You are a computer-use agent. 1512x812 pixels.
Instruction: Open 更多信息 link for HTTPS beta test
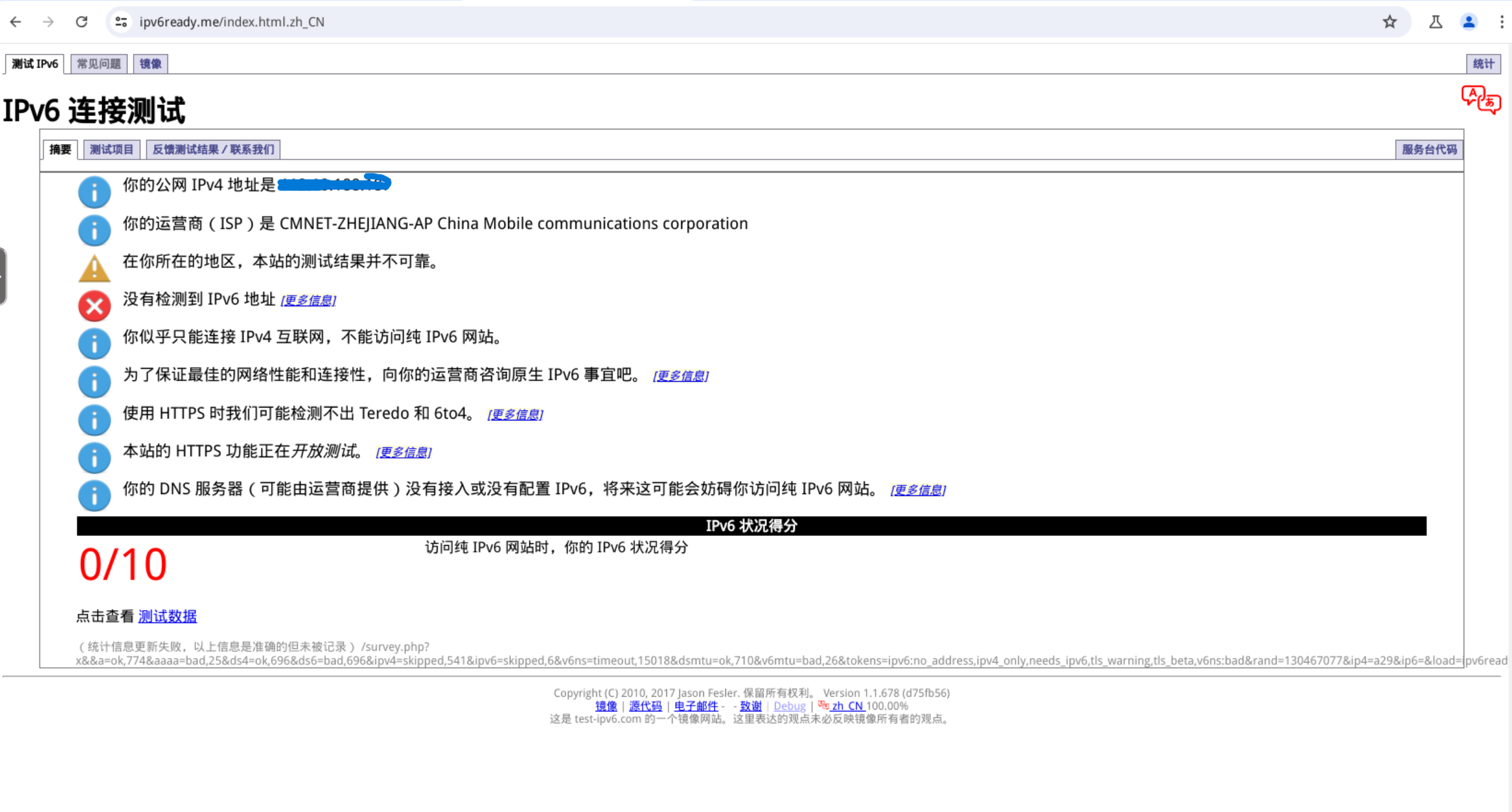pos(403,452)
